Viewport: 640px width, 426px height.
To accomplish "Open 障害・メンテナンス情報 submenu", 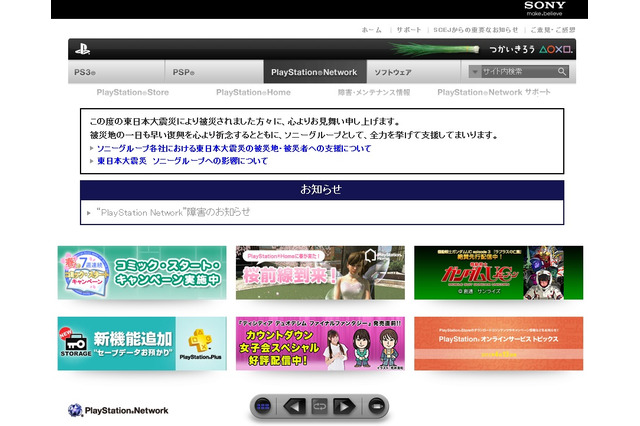I will point(374,92).
